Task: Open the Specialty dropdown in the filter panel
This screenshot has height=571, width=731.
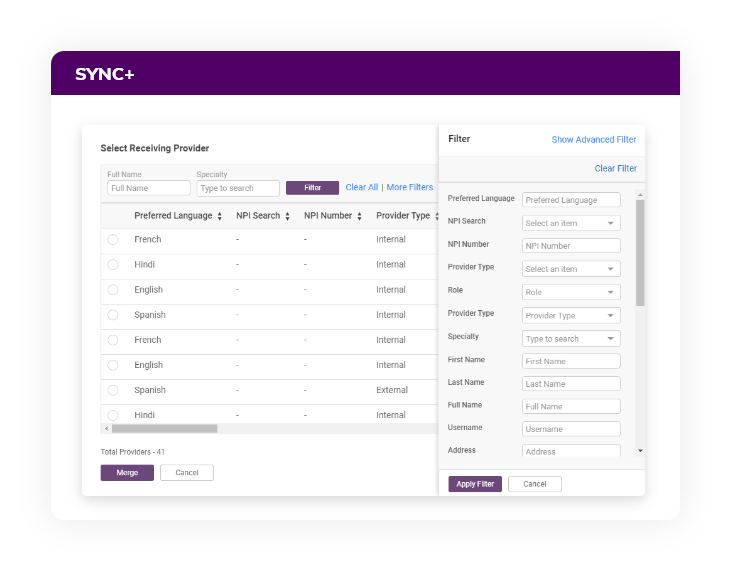Action: [571, 339]
